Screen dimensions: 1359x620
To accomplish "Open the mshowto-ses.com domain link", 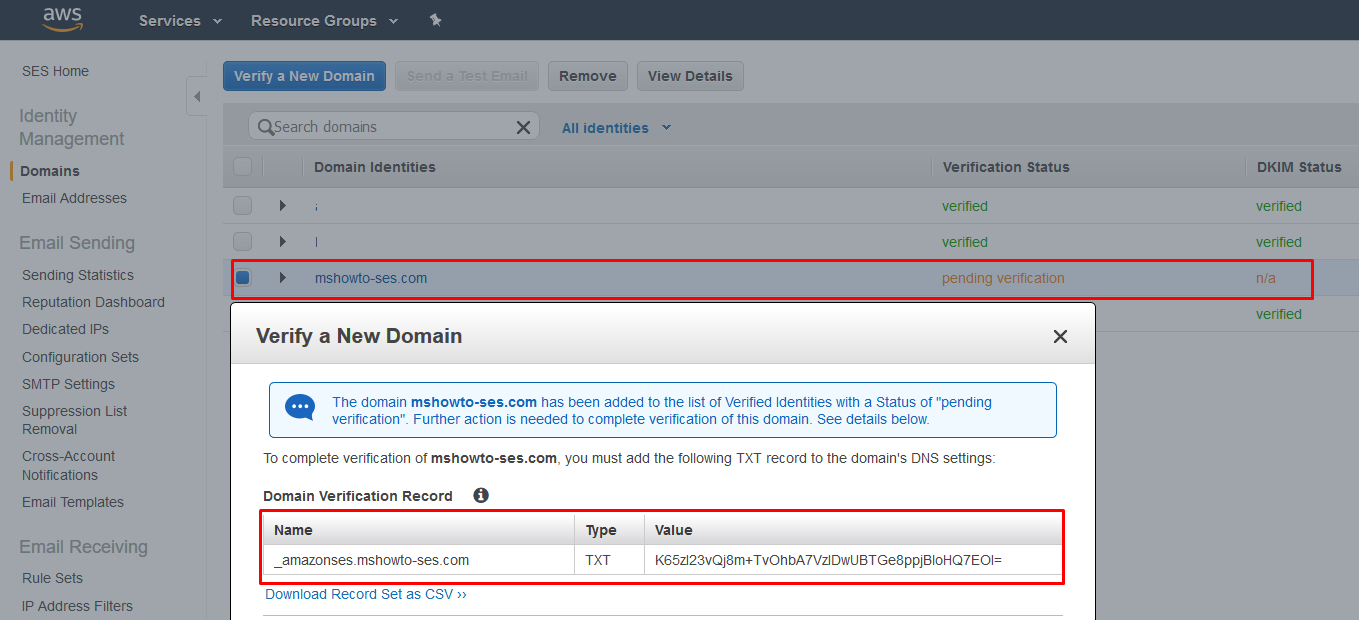I will tap(371, 278).
